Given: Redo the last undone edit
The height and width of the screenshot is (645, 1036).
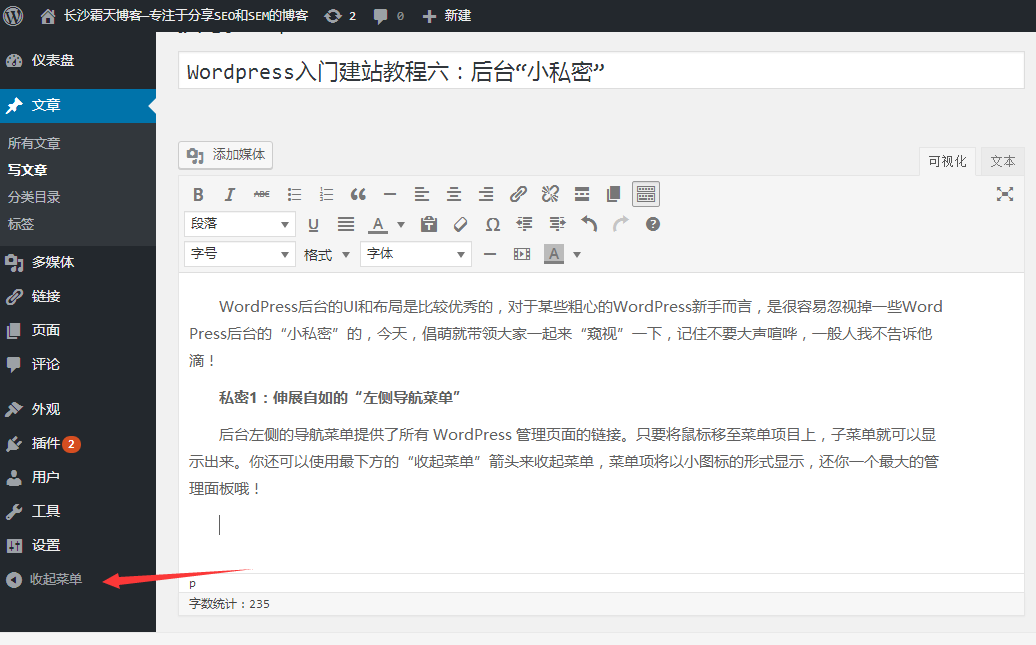Looking at the screenshot, I should (620, 225).
